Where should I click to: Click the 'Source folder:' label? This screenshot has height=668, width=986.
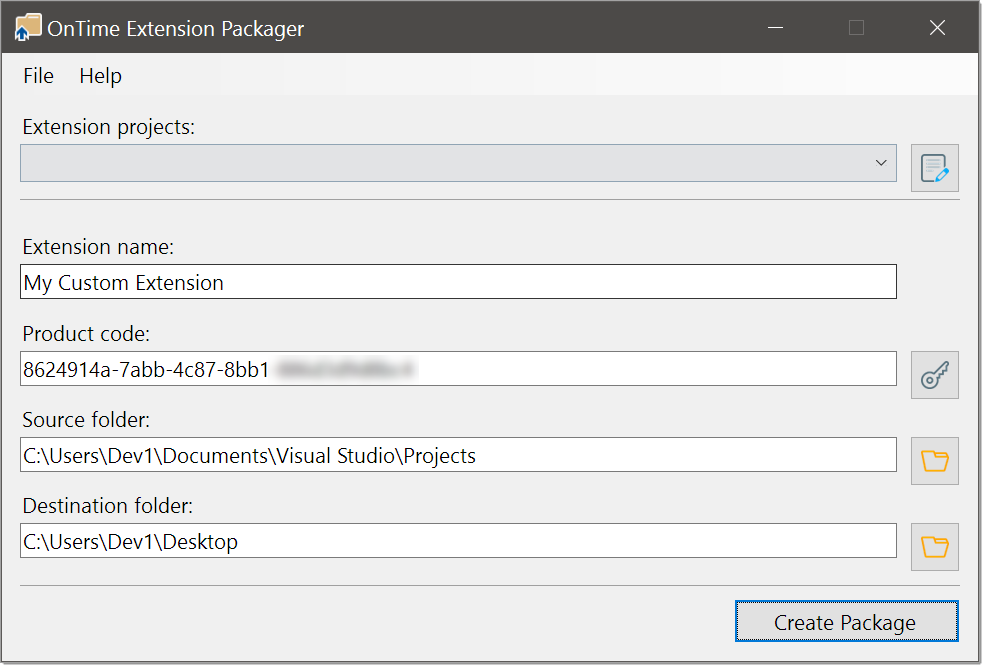(87, 421)
